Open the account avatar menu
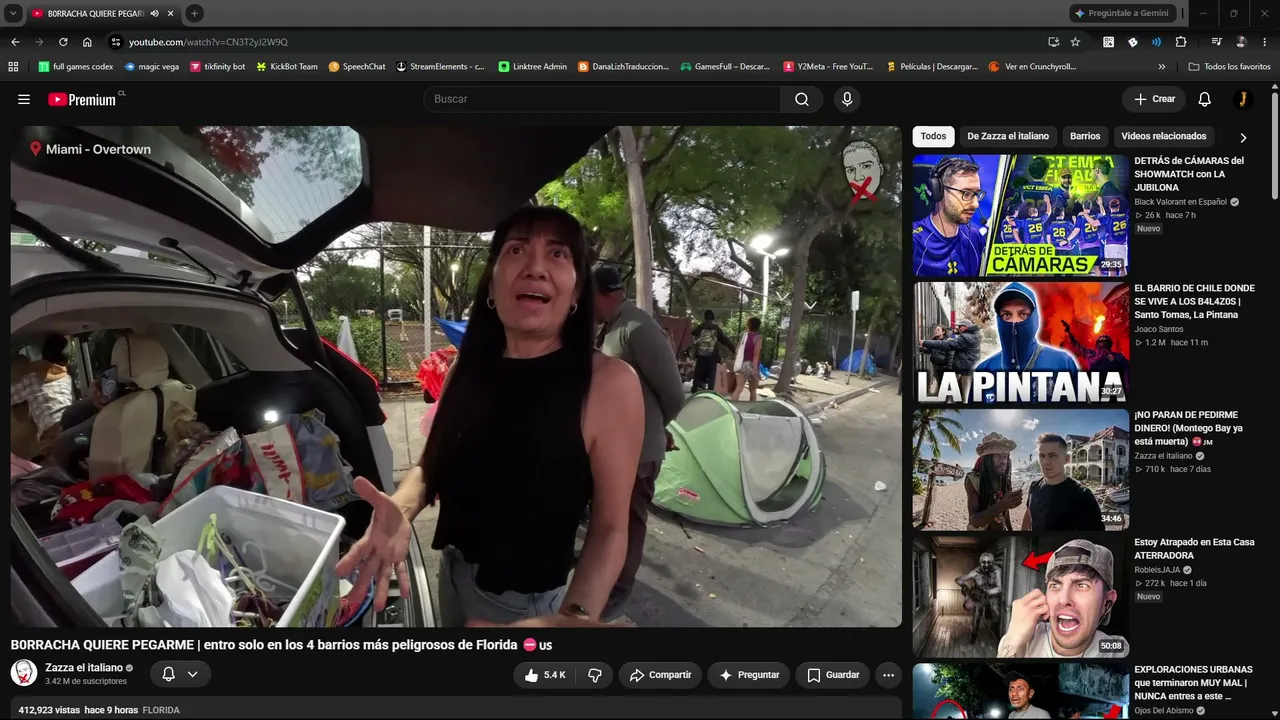 click(1243, 99)
